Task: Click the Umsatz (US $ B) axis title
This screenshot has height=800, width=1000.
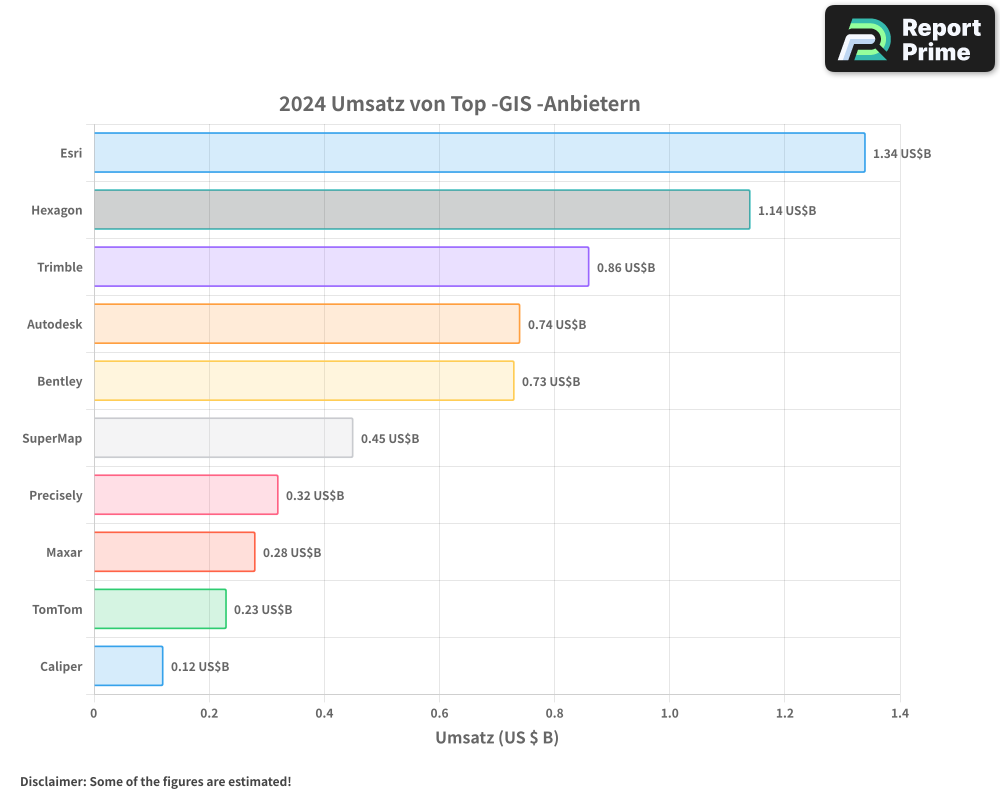Action: click(497, 738)
